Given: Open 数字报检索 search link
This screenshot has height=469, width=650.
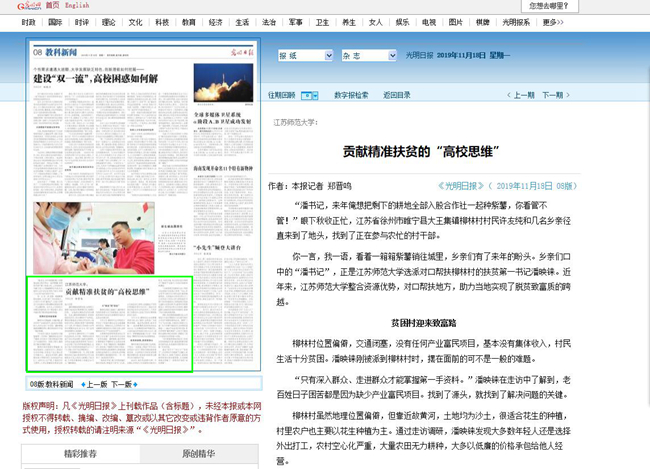Looking at the screenshot, I should [350, 95].
